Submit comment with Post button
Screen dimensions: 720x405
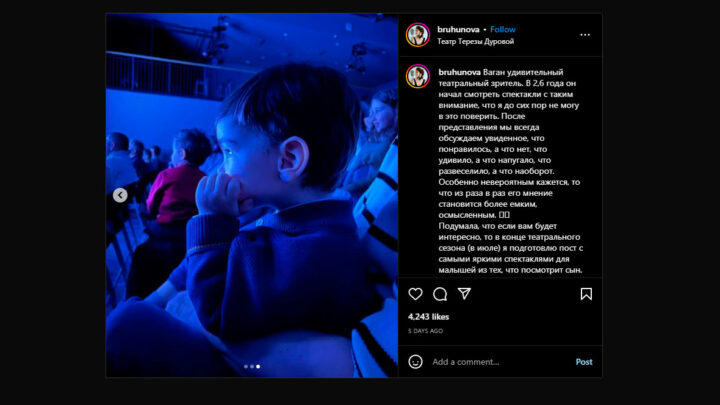584,362
